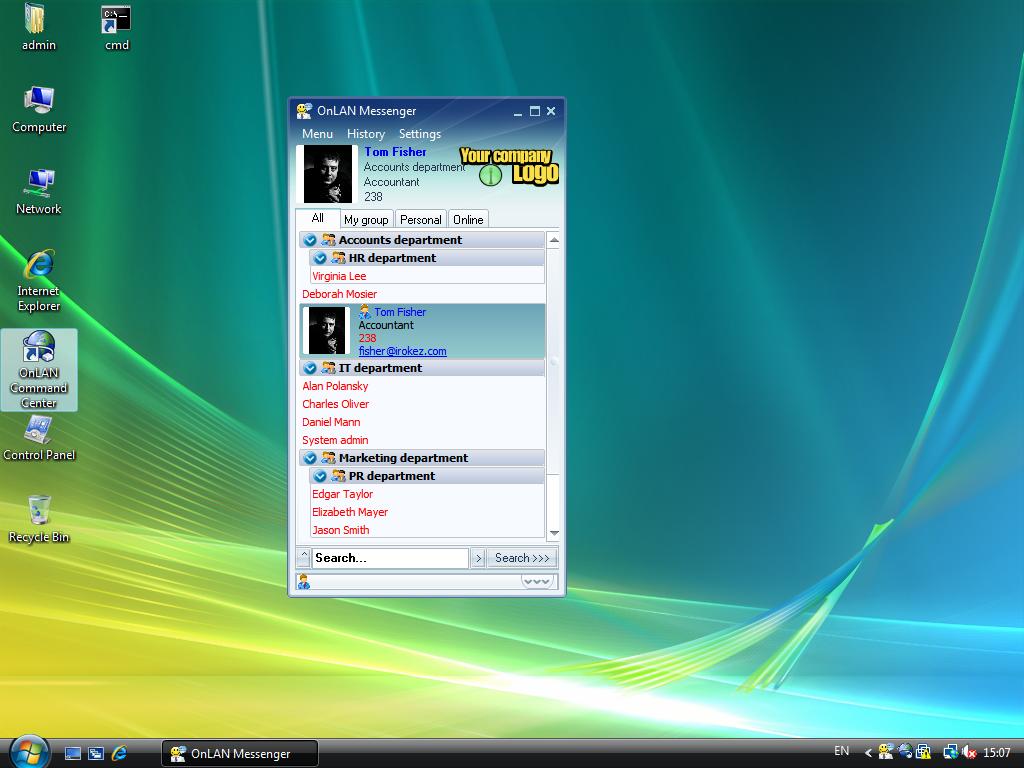
Task: Open OnLAN Command Center desktop icon
Action: (39, 369)
